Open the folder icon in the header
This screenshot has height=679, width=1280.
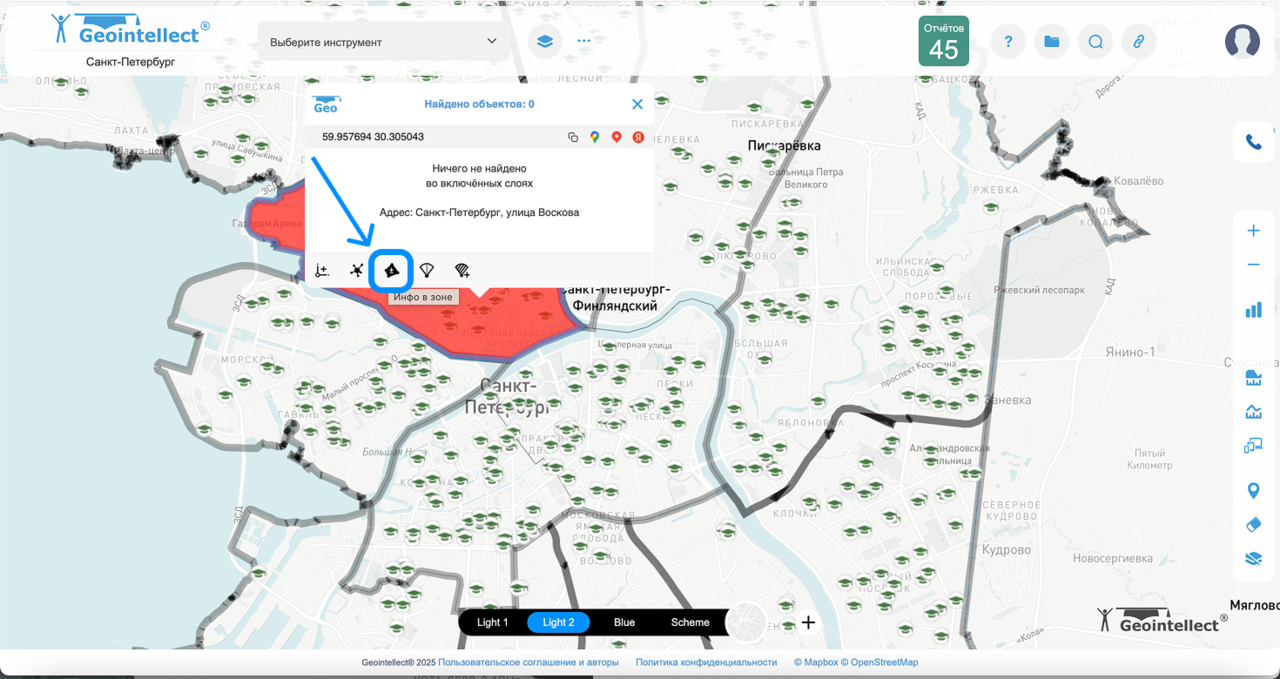1051,42
